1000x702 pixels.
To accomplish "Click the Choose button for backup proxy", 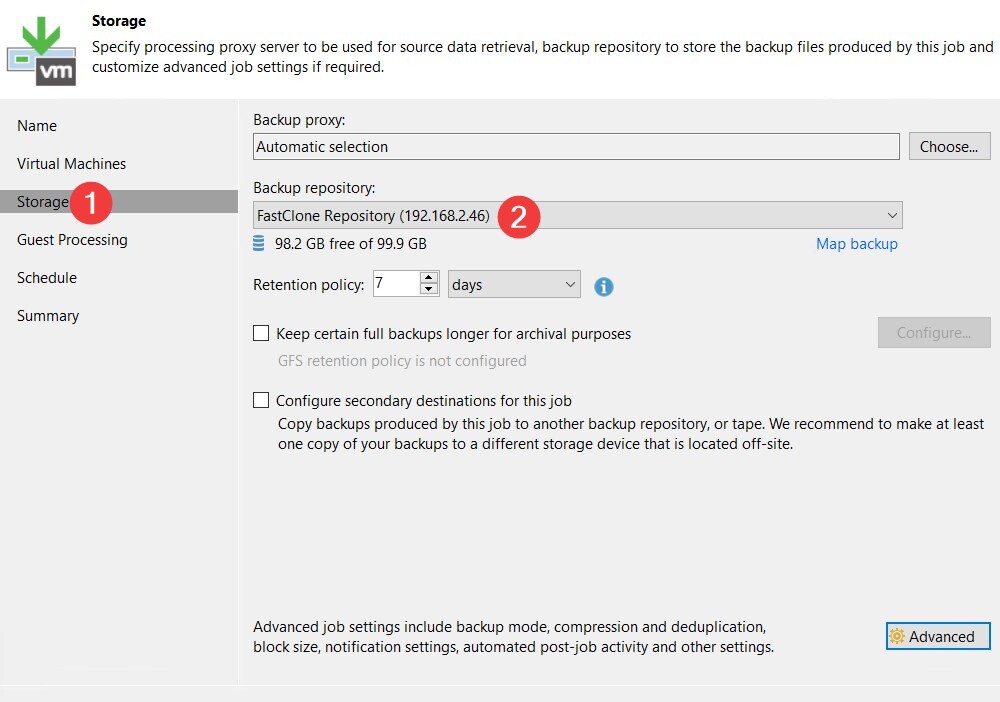I will [948, 146].
